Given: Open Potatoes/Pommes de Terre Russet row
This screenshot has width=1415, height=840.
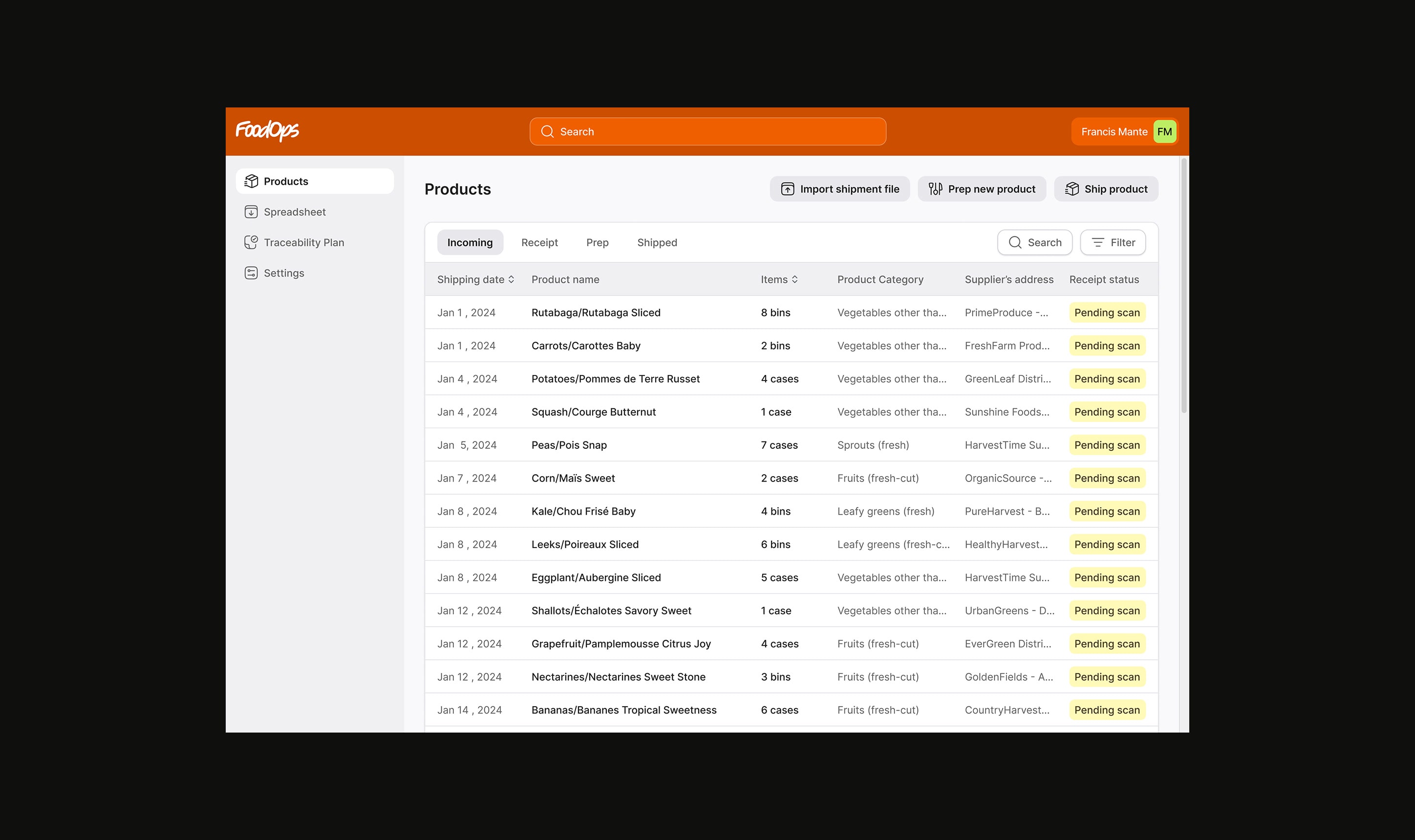Looking at the screenshot, I should pyautogui.click(x=791, y=378).
